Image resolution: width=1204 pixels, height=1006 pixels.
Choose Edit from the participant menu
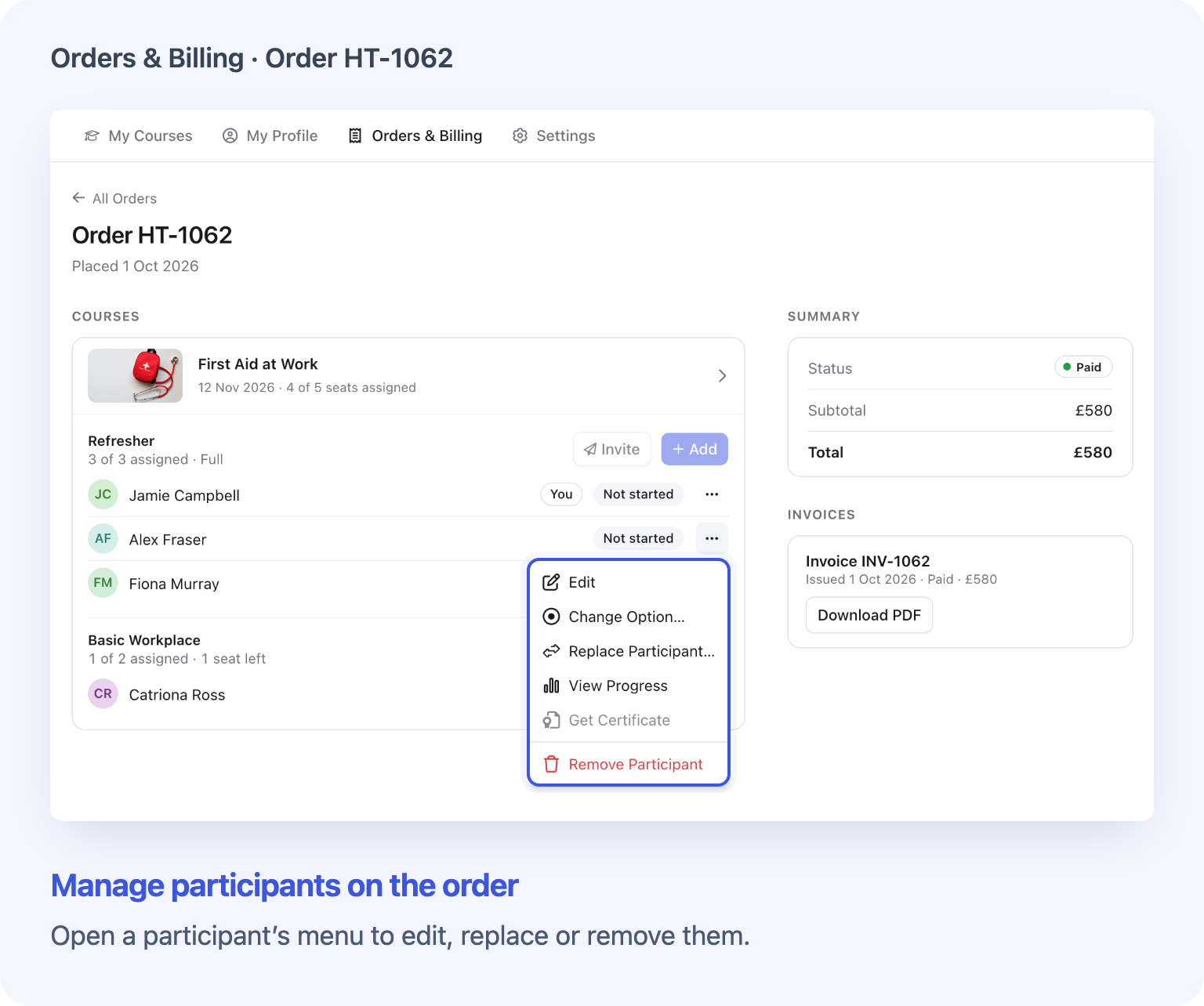pos(629,582)
